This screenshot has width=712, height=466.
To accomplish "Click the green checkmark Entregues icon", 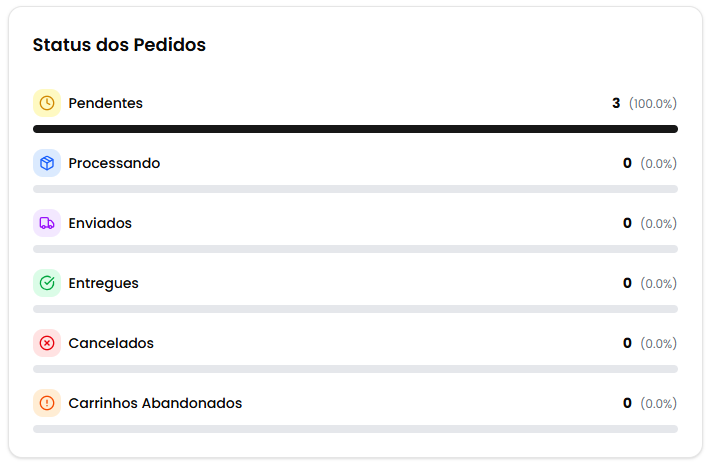I will (47, 283).
